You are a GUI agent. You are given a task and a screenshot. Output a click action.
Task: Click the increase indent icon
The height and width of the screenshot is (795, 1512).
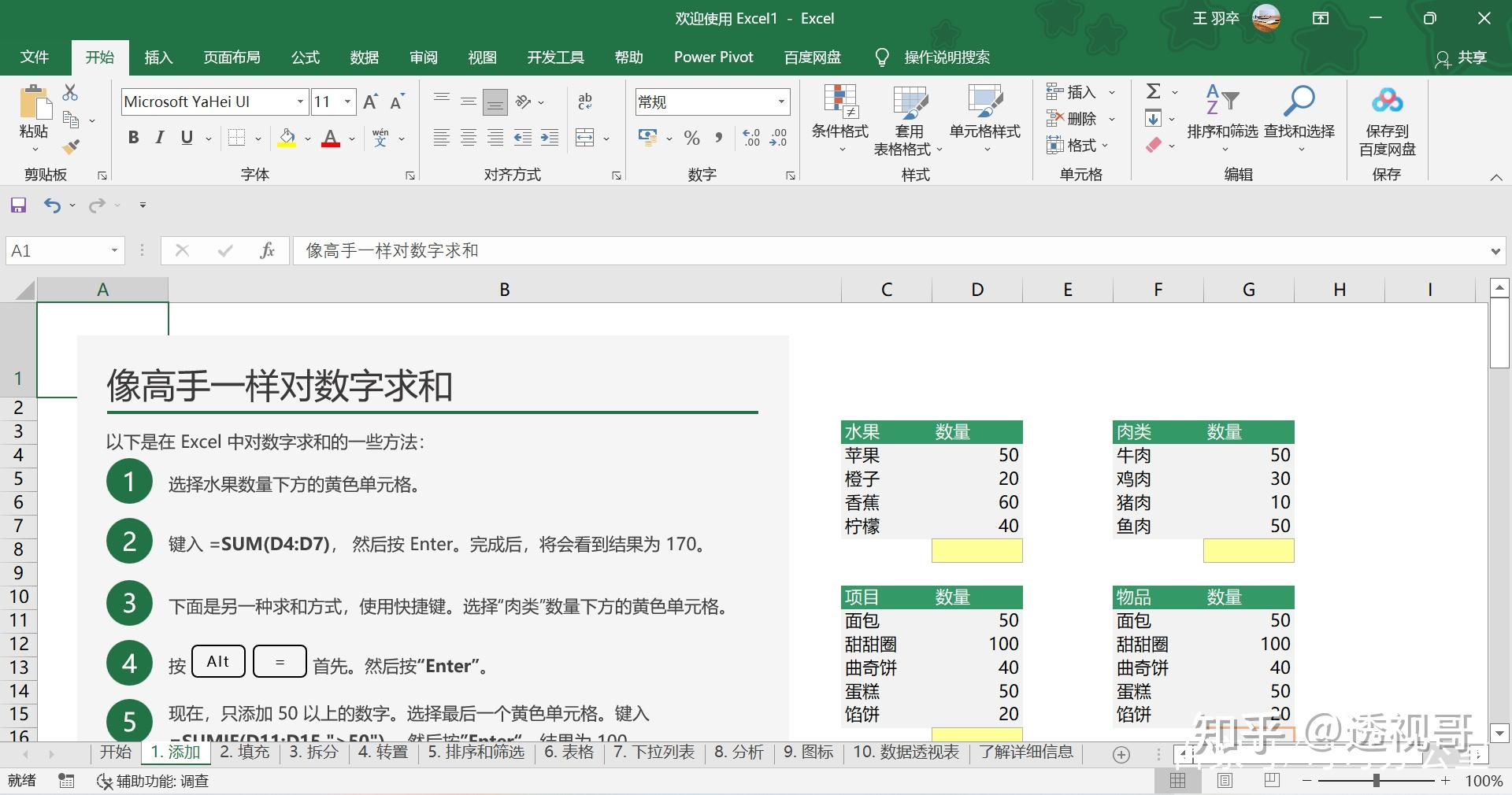click(x=550, y=138)
